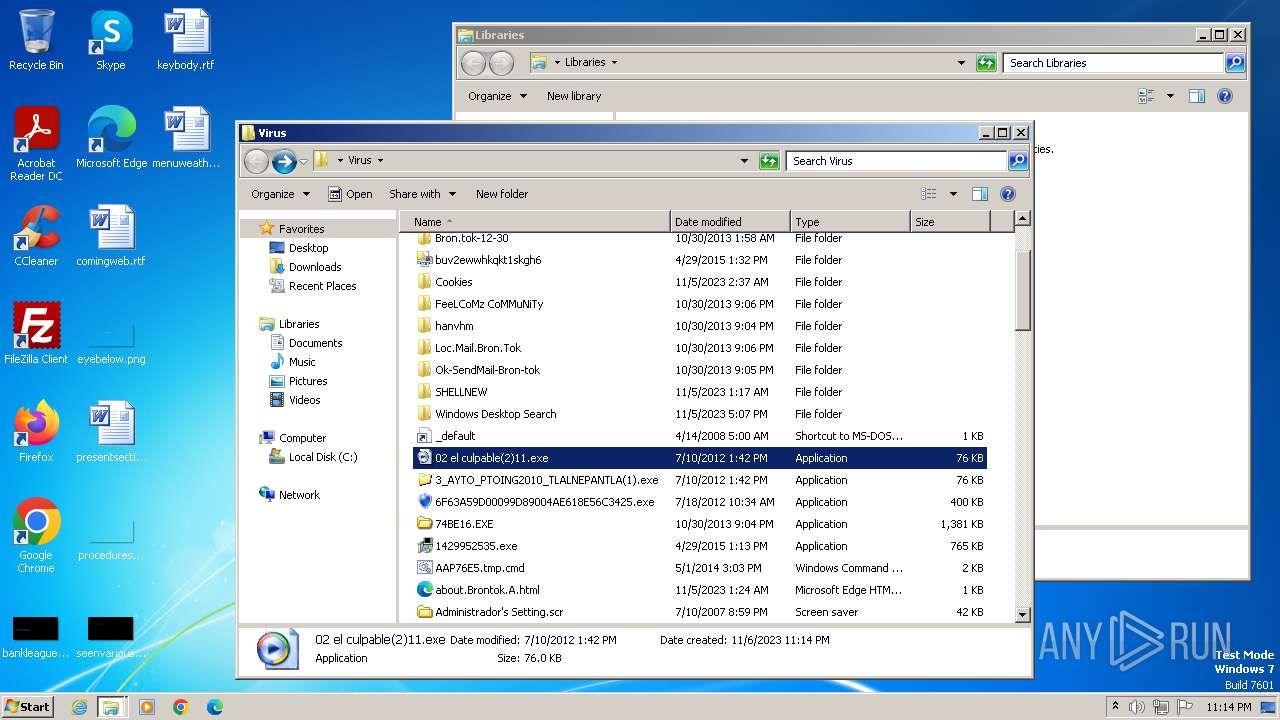Select about.Brontok.A.html file
This screenshot has width=1280, height=720.
tap(700, 590)
